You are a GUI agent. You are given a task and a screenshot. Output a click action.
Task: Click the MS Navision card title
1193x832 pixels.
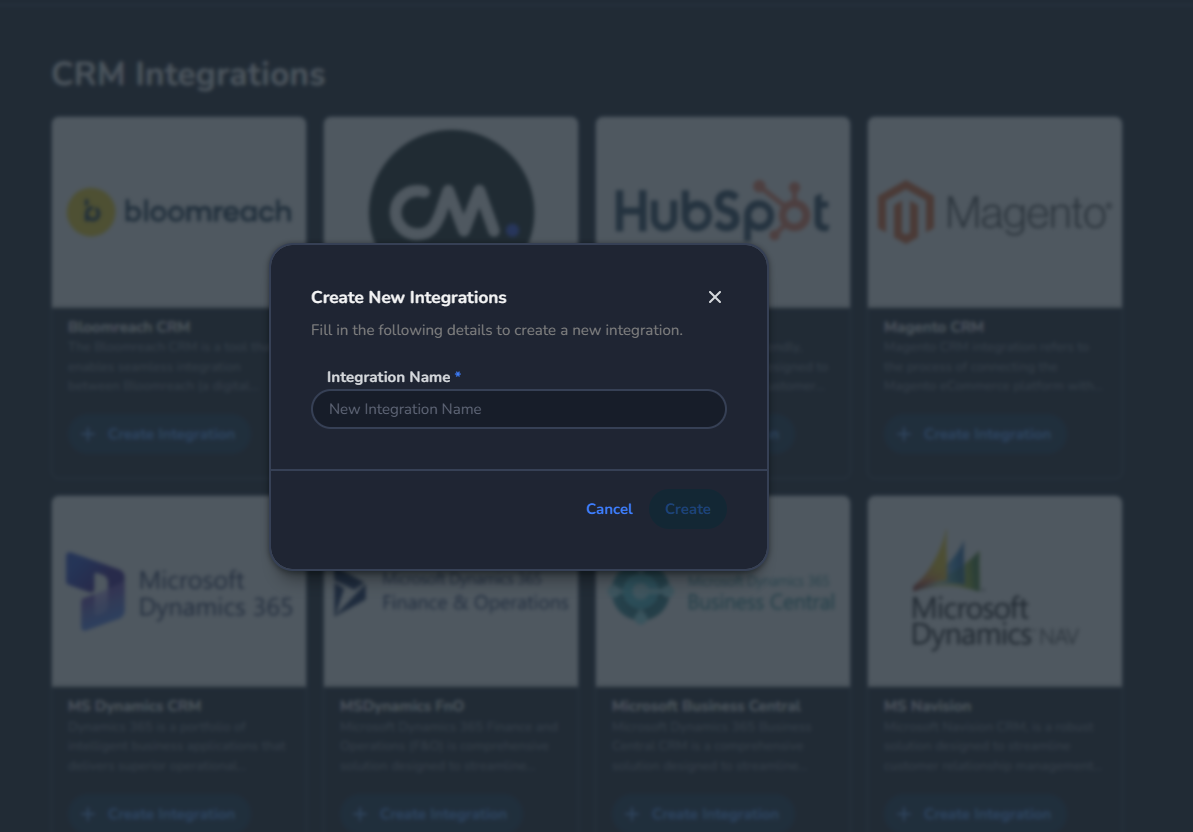[x=927, y=707]
